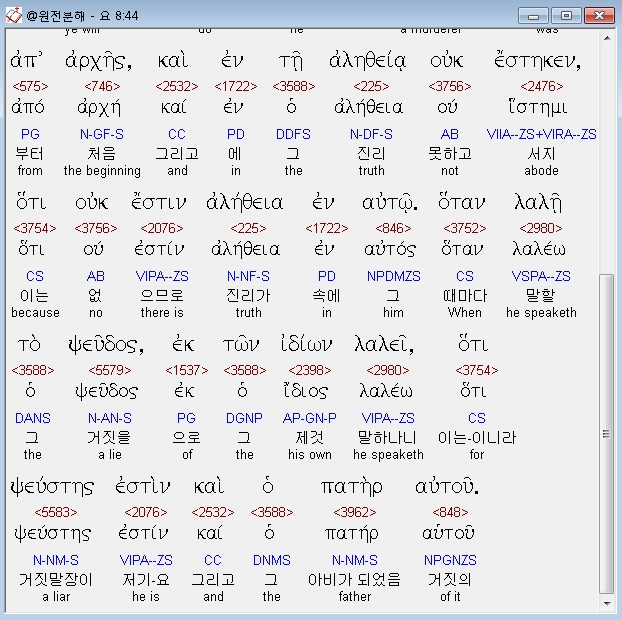Click the parsing code NPGNZS

[450, 560]
